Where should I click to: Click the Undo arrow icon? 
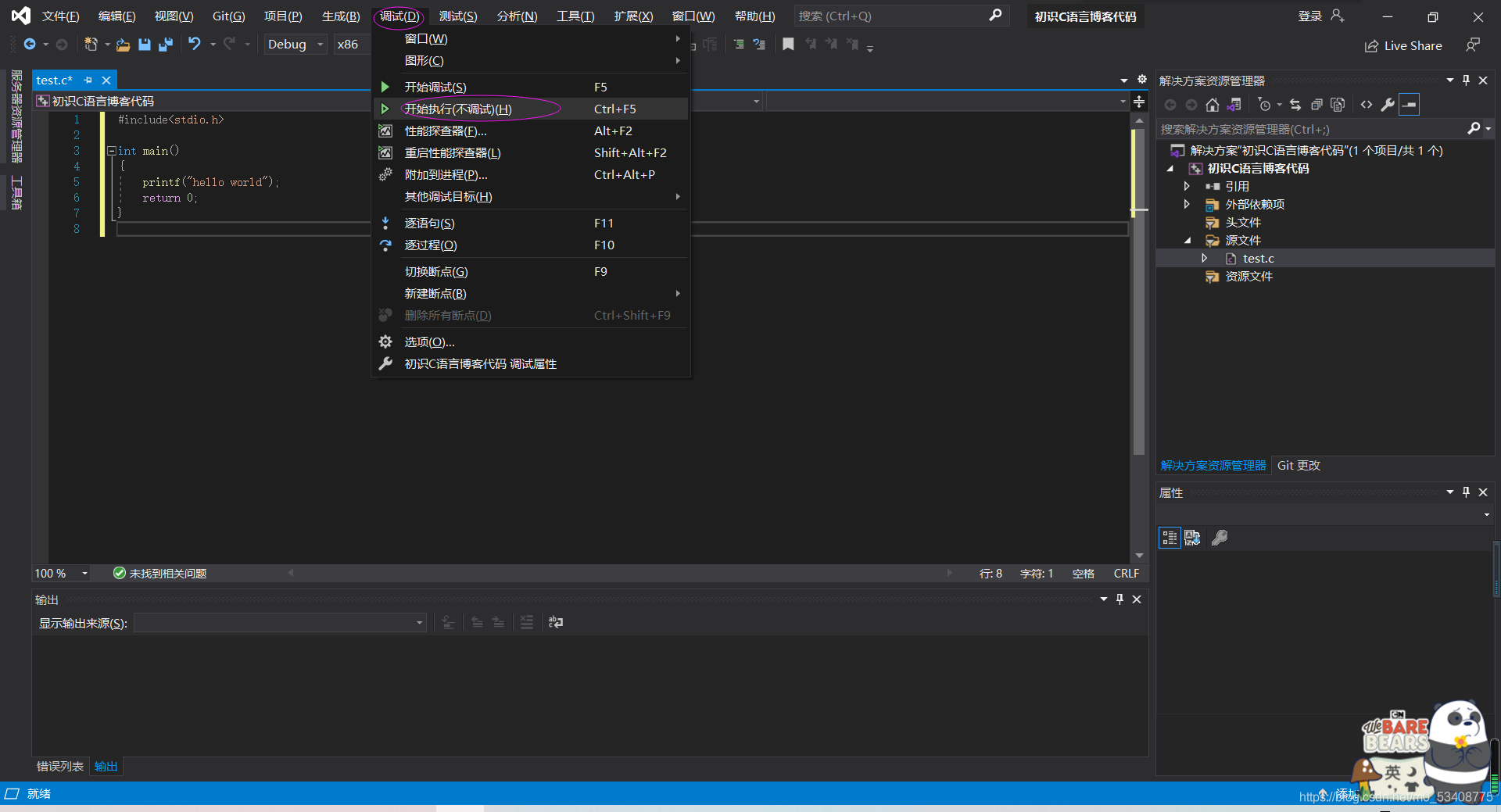(195, 45)
